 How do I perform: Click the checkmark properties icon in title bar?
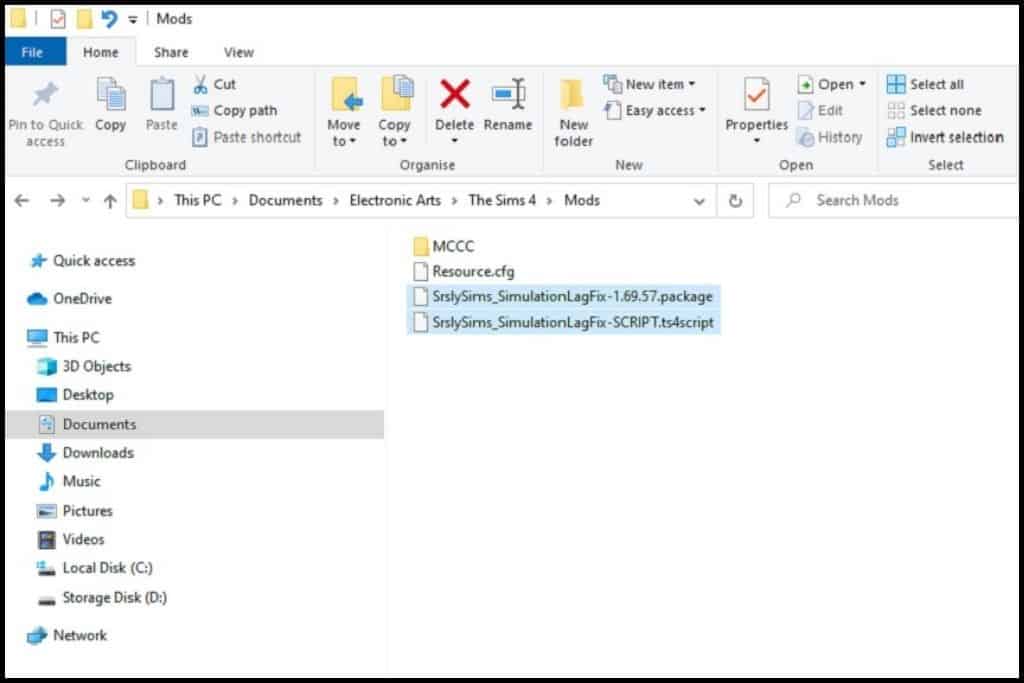pos(58,19)
